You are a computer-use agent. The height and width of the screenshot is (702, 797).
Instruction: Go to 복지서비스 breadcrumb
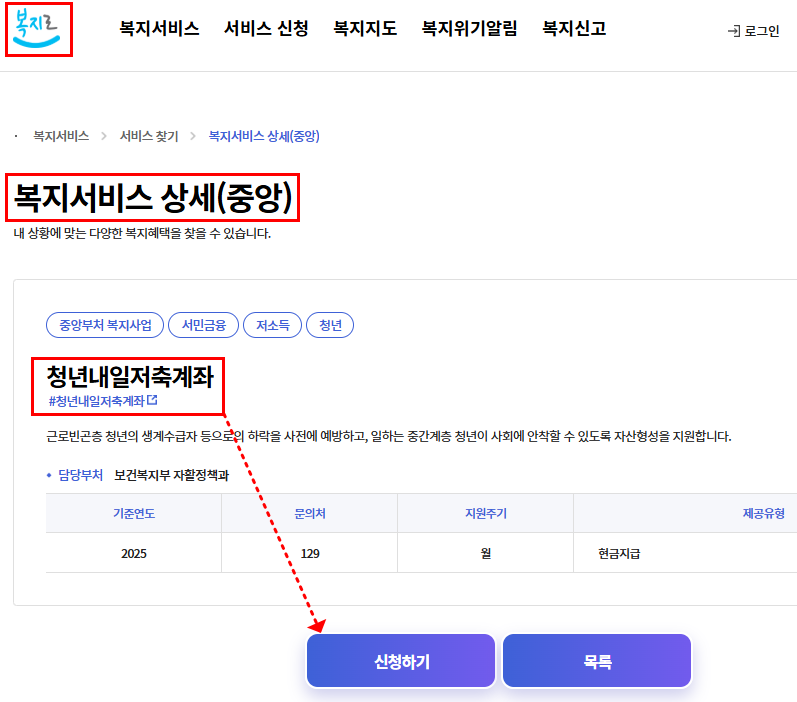(61, 136)
